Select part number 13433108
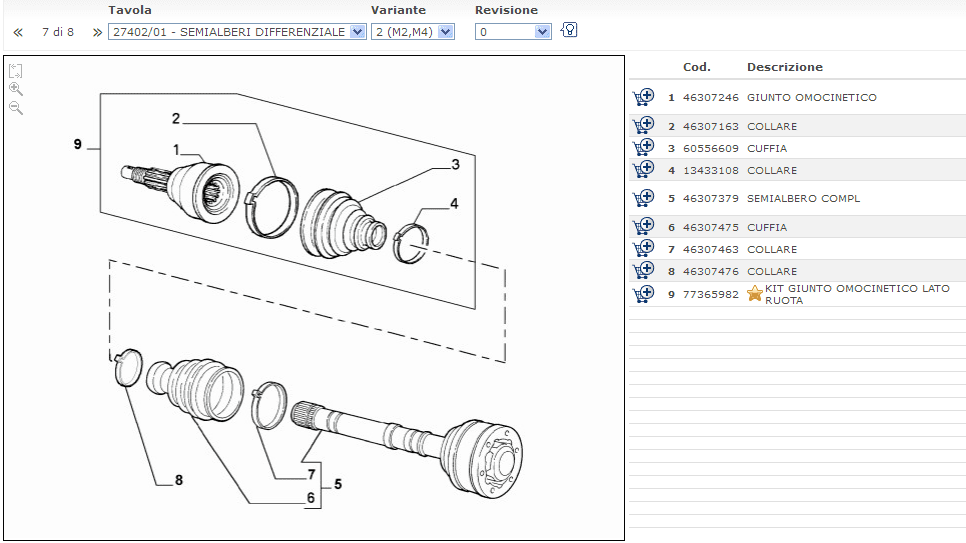 pyautogui.click(x=710, y=171)
